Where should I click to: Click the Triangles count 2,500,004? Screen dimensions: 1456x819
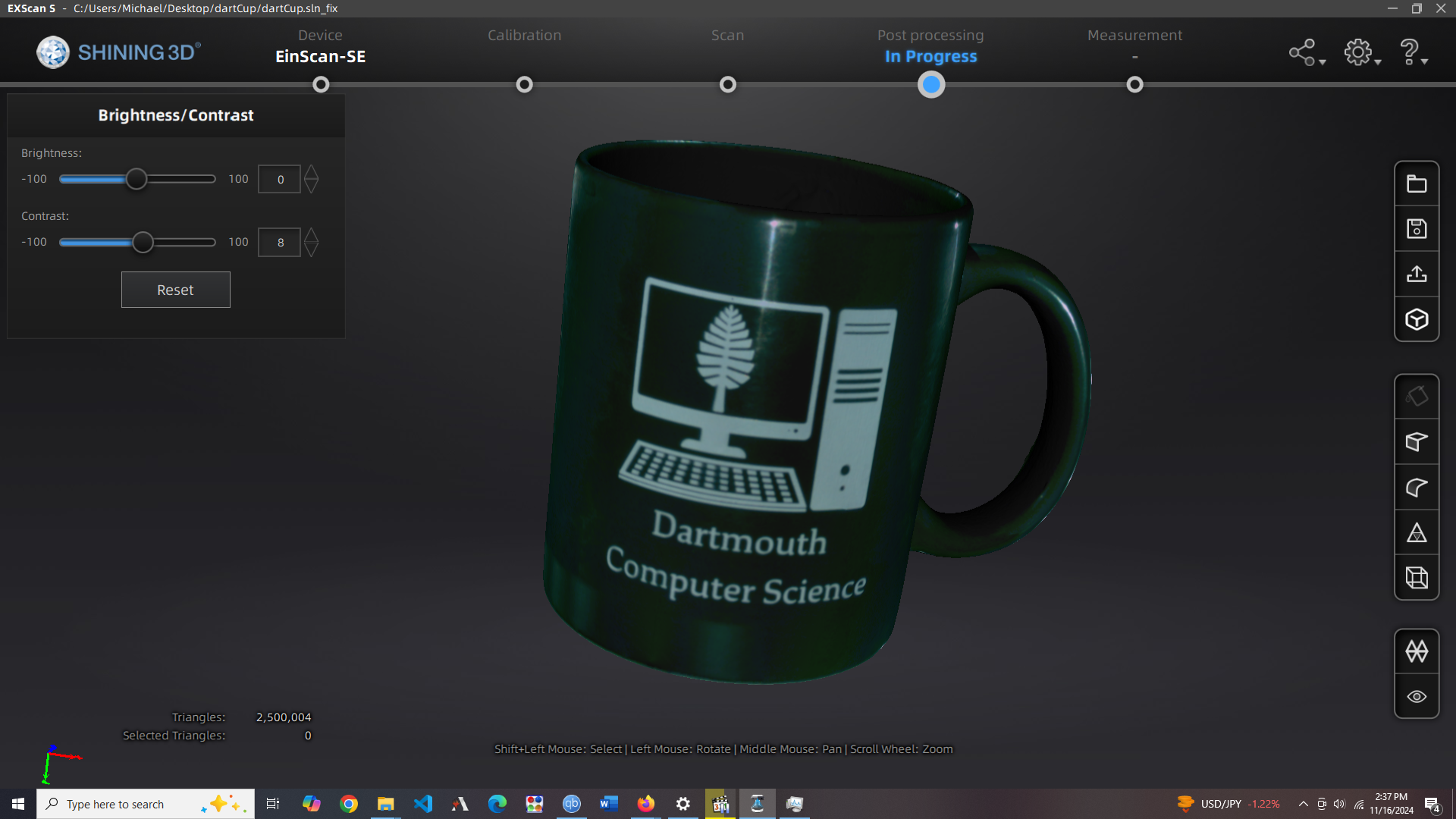(284, 717)
